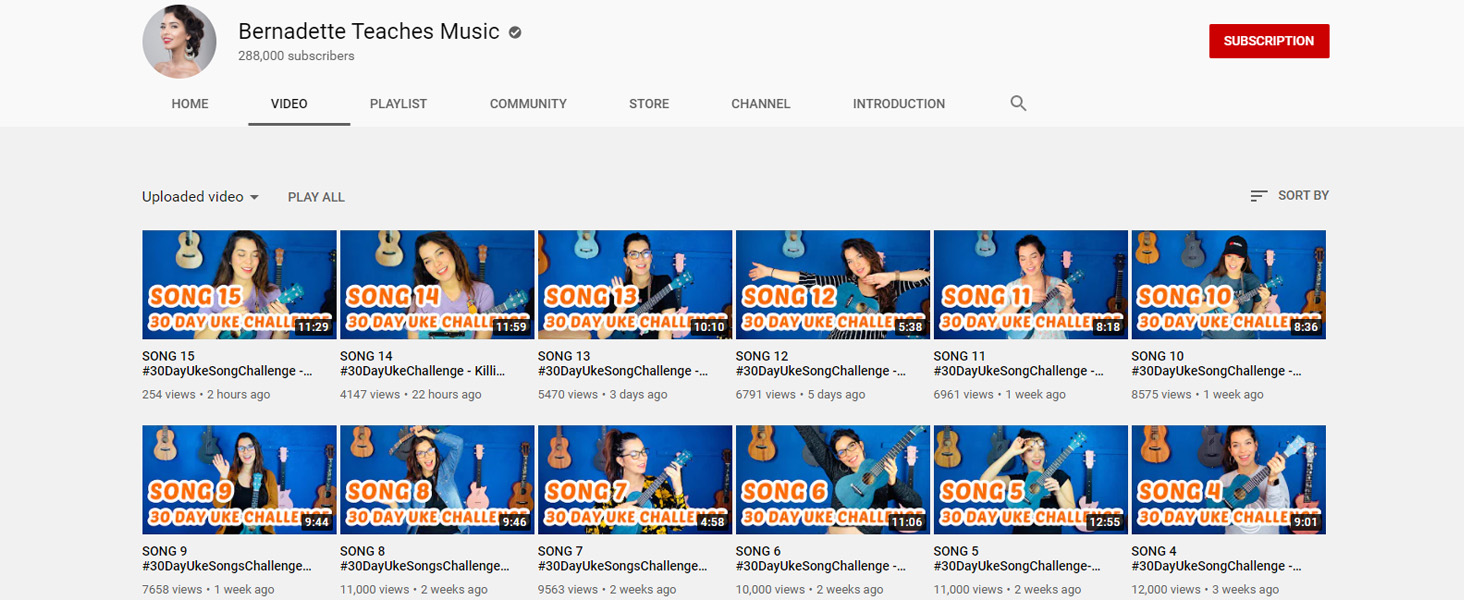Play the SONG 10 video thumbnail

[1228, 285]
